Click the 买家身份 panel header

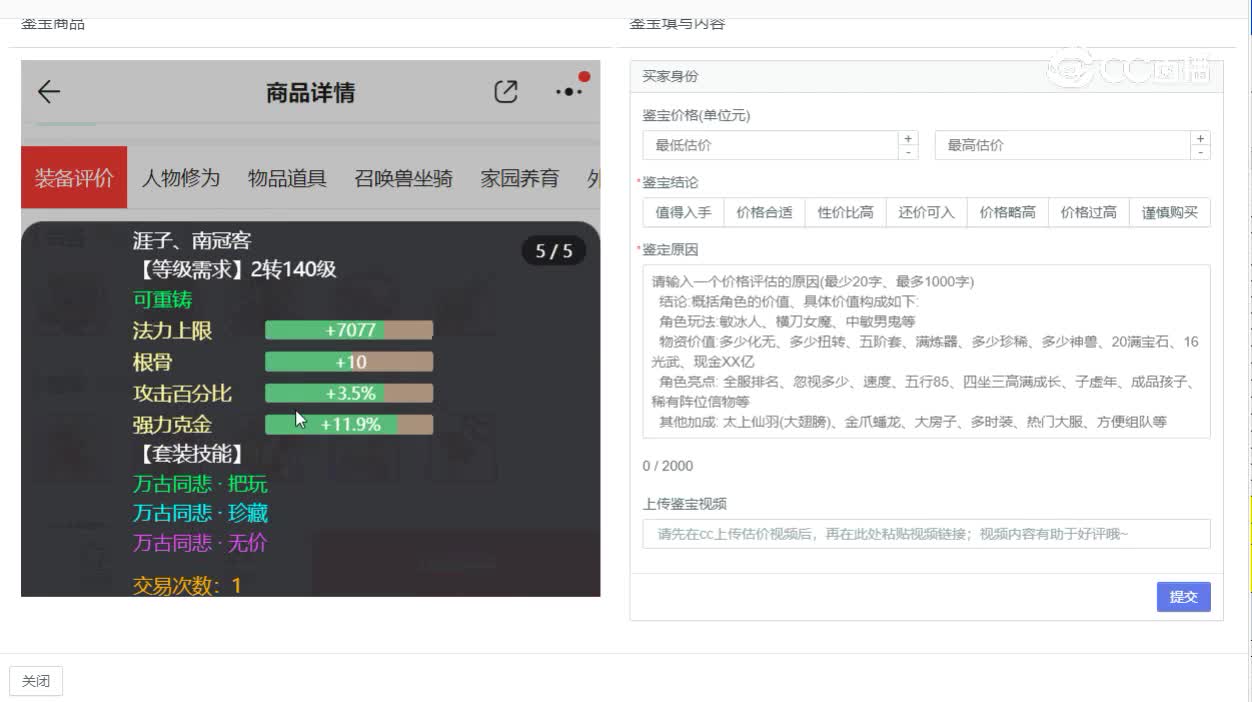coord(926,76)
